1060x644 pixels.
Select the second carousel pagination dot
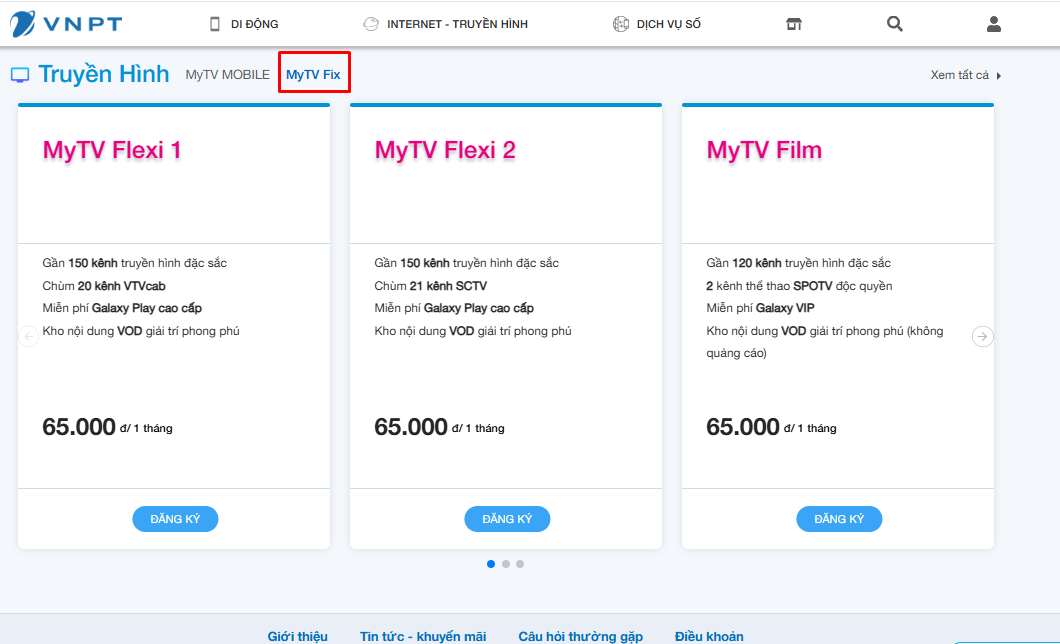pyautogui.click(x=506, y=564)
